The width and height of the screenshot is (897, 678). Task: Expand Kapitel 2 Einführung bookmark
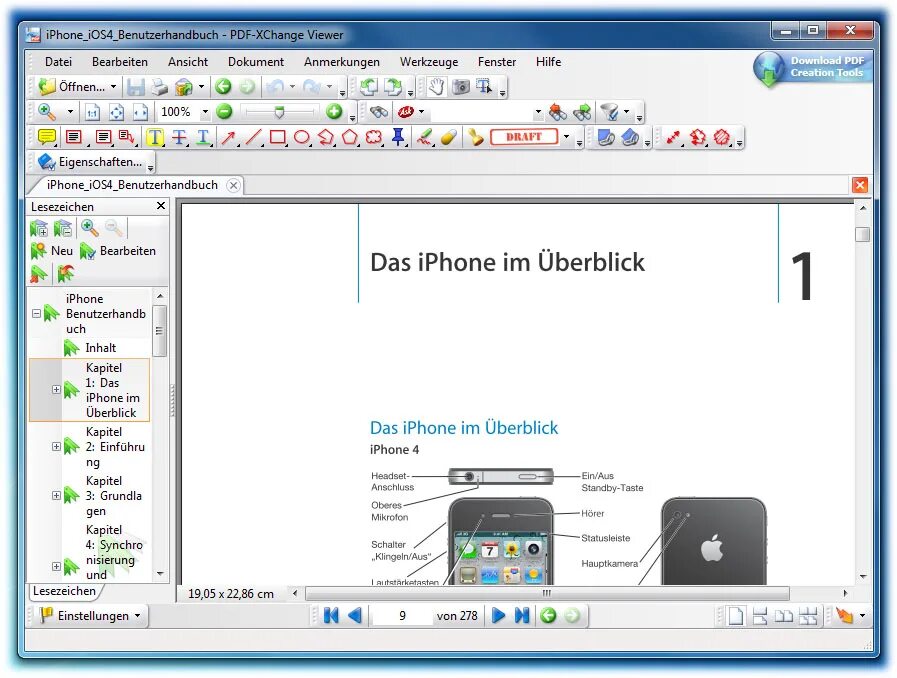[56, 446]
